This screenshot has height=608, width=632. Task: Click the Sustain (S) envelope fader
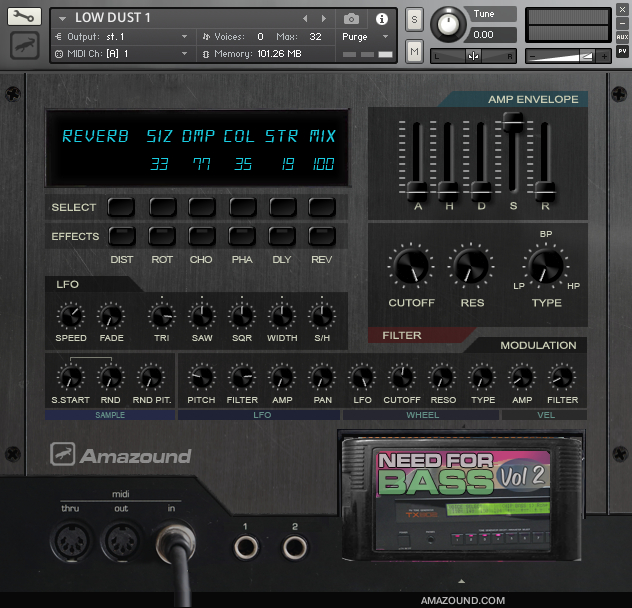click(513, 122)
